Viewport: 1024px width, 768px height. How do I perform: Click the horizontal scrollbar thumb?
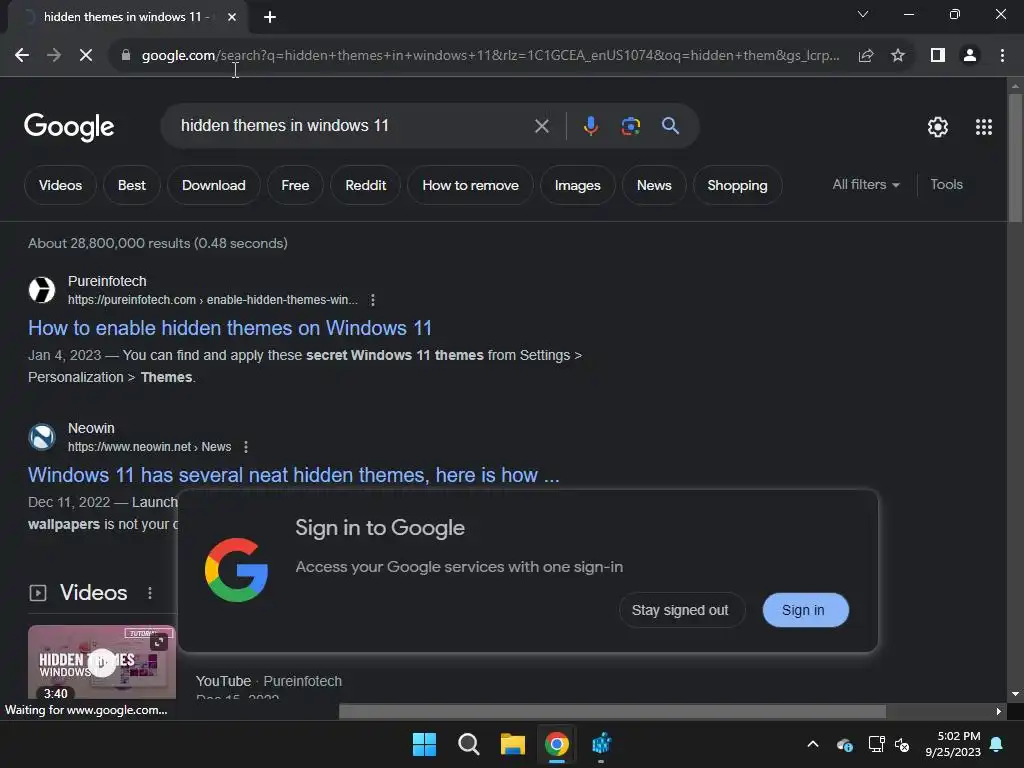613,711
